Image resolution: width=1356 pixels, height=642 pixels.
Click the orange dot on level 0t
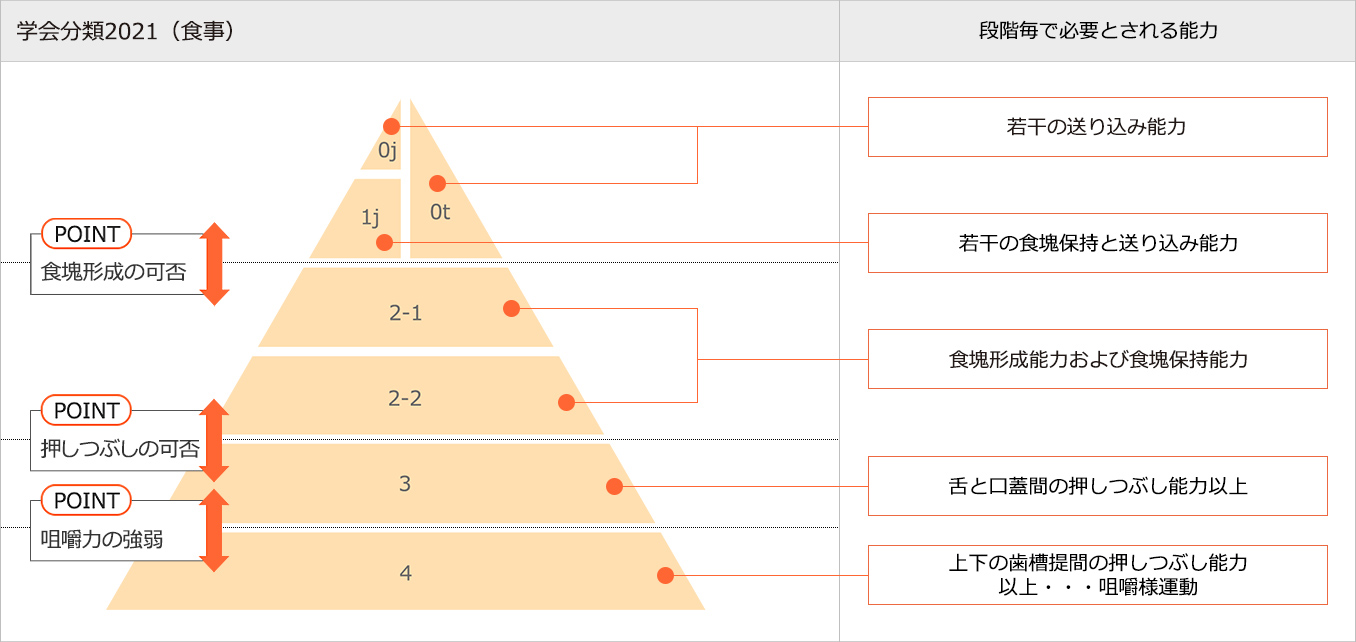tap(436, 183)
